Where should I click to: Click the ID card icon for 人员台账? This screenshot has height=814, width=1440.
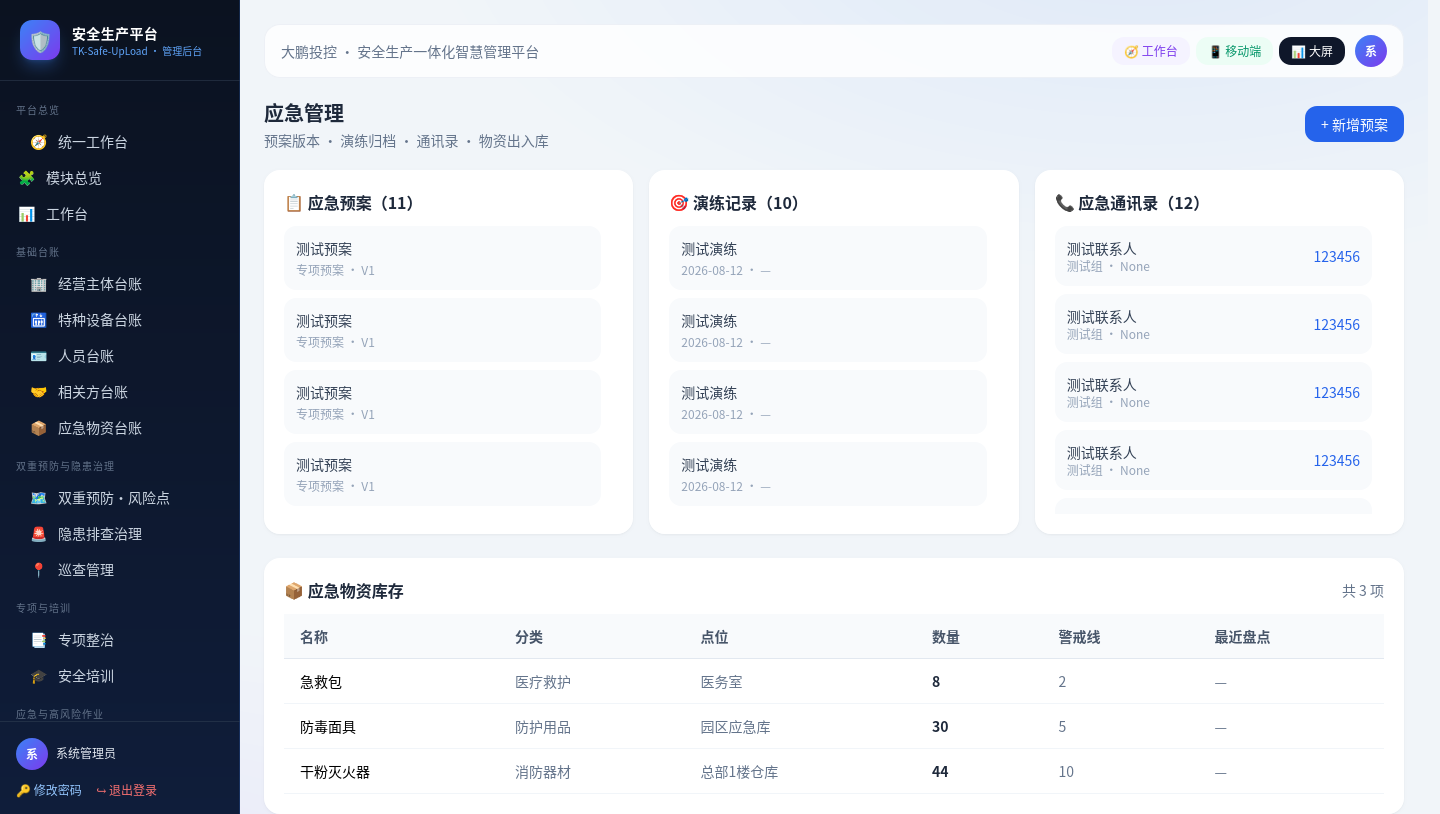pos(39,356)
